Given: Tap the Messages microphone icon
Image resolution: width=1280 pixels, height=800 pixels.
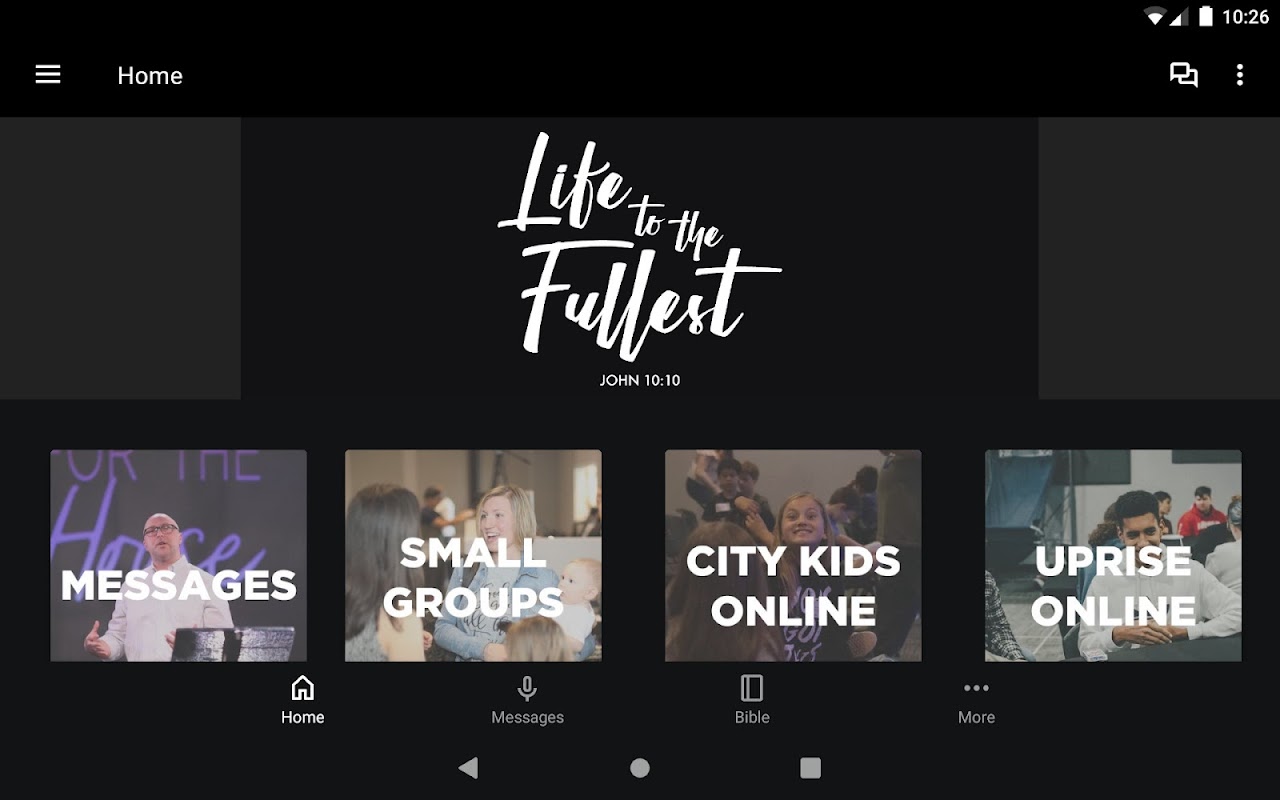Looking at the screenshot, I should tap(527, 688).
